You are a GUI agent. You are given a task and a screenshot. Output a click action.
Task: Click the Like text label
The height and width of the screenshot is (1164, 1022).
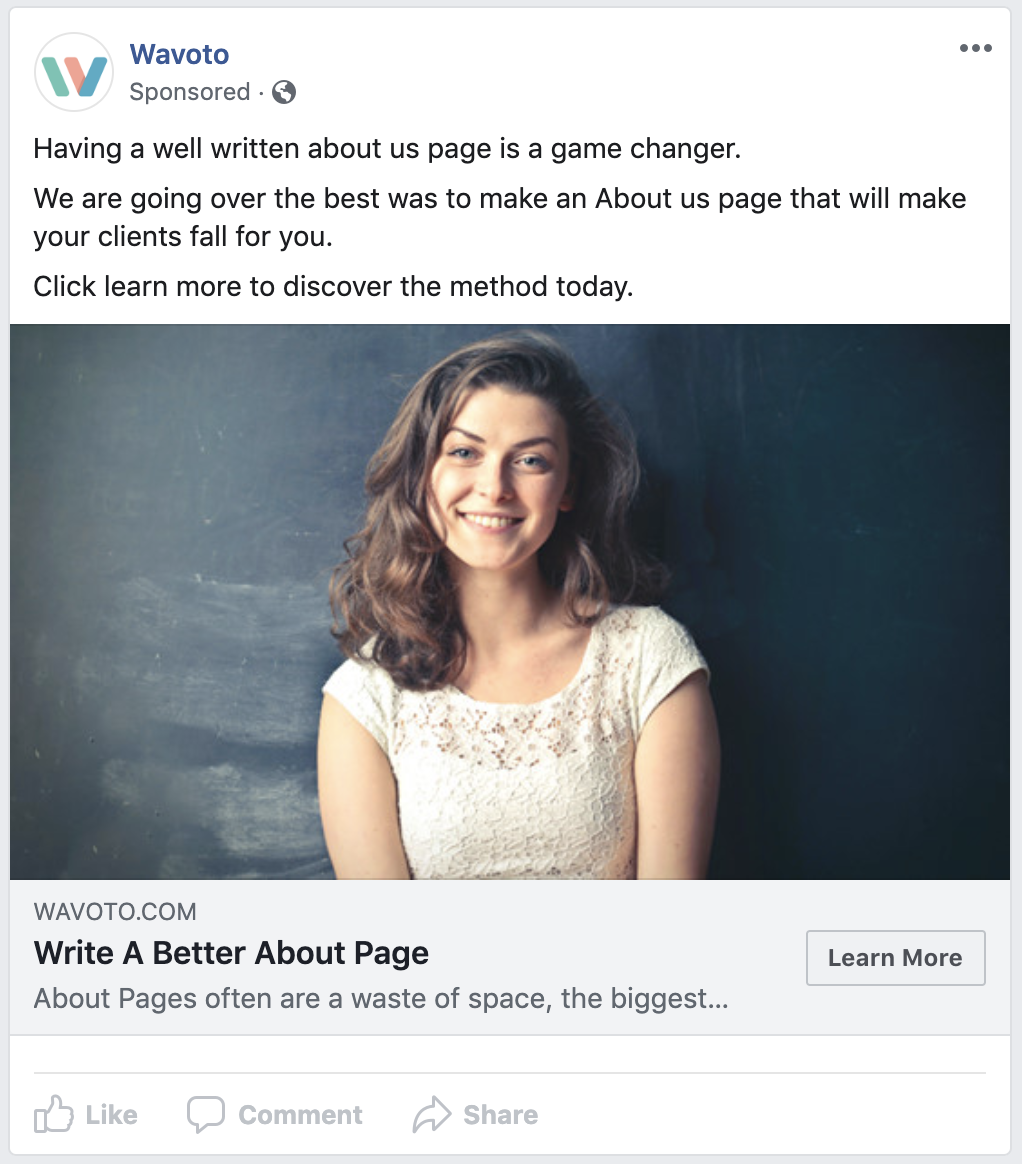(x=112, y=1115)
